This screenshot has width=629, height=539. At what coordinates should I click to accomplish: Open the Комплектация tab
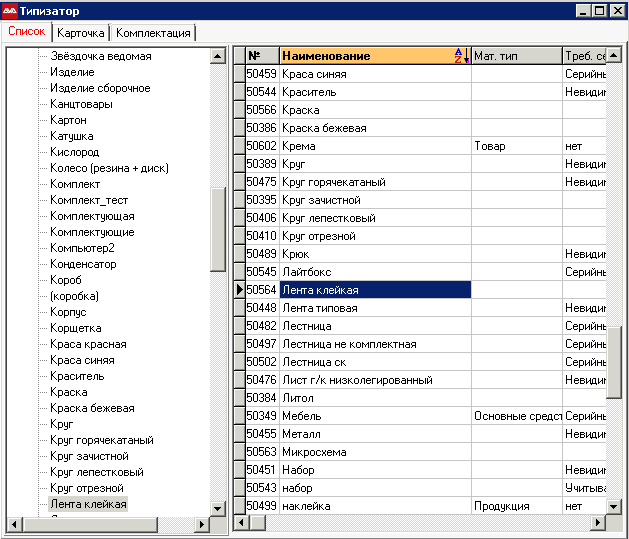click(x=153, y=33)
